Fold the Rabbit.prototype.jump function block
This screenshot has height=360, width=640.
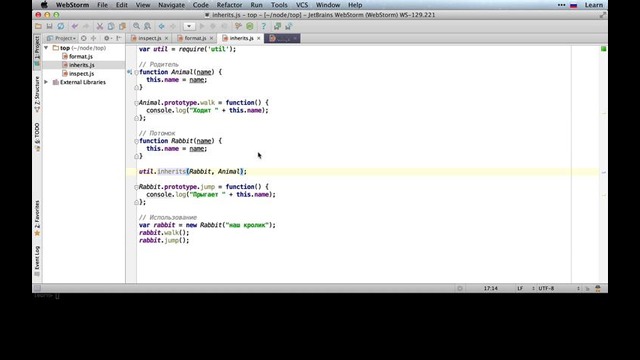tap(136, 187)
